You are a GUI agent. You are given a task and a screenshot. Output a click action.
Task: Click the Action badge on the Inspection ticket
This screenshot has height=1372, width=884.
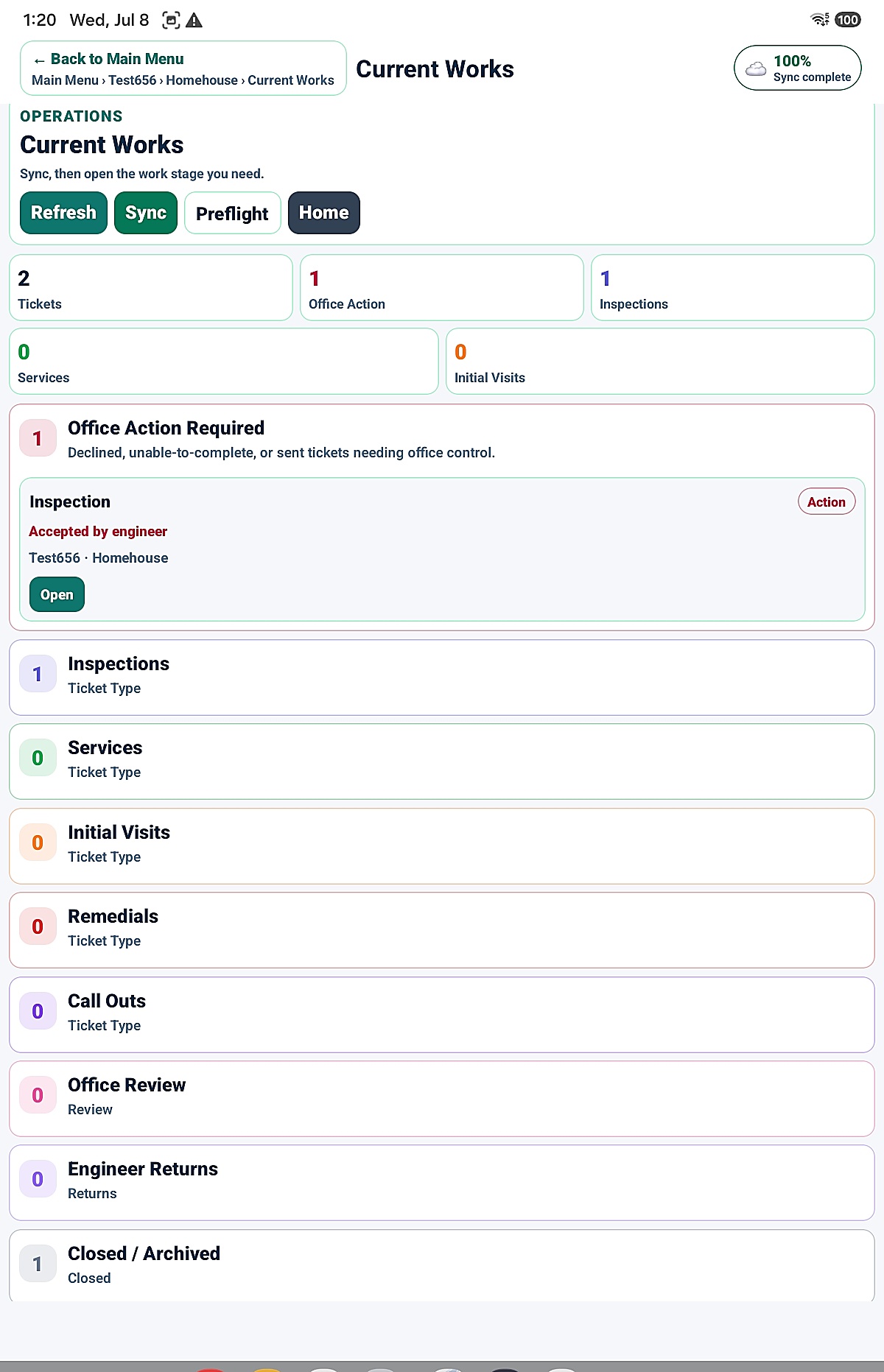(827, 502)
